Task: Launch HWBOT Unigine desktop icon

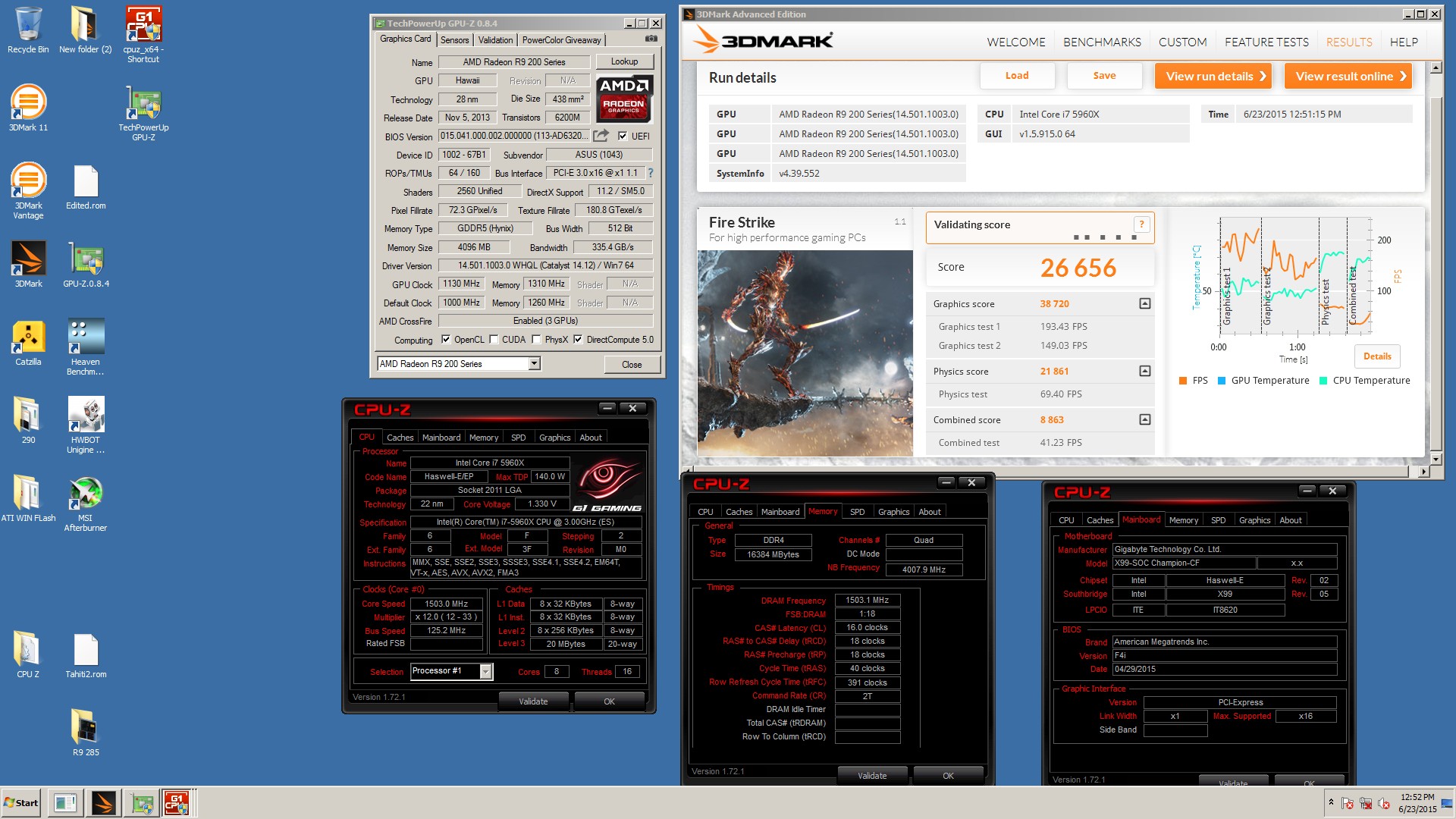Action: 86,425
